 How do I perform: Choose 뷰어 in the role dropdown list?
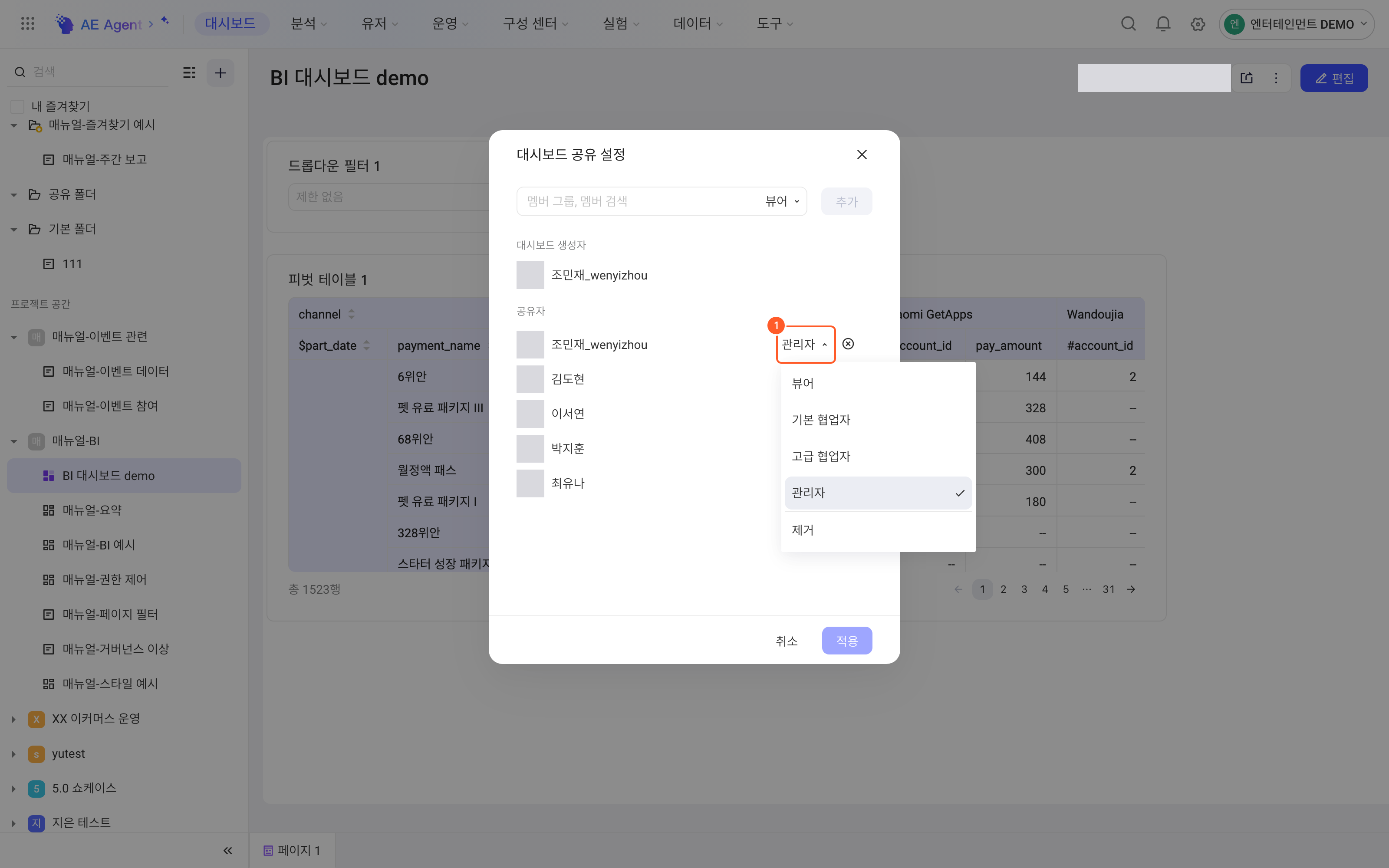click(x=878, y=383)
